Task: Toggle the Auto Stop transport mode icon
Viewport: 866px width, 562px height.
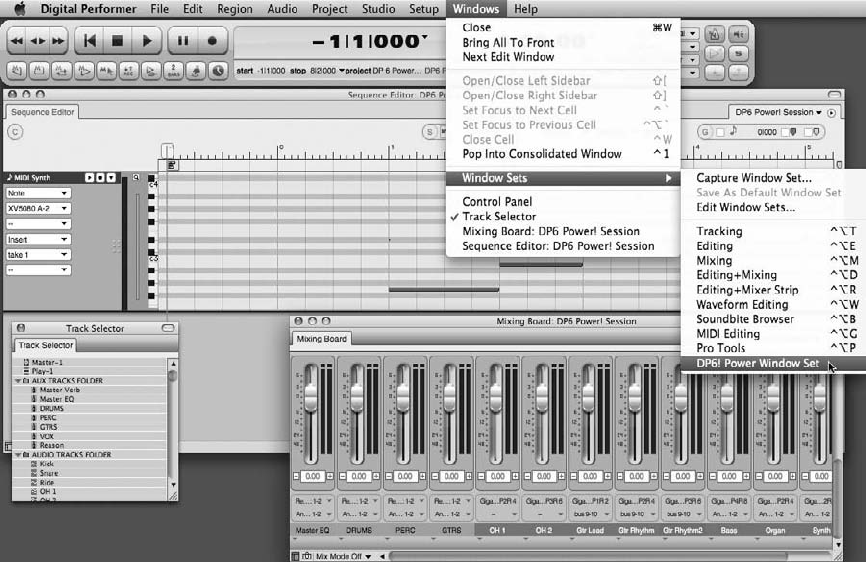Action: click(39, 71)
